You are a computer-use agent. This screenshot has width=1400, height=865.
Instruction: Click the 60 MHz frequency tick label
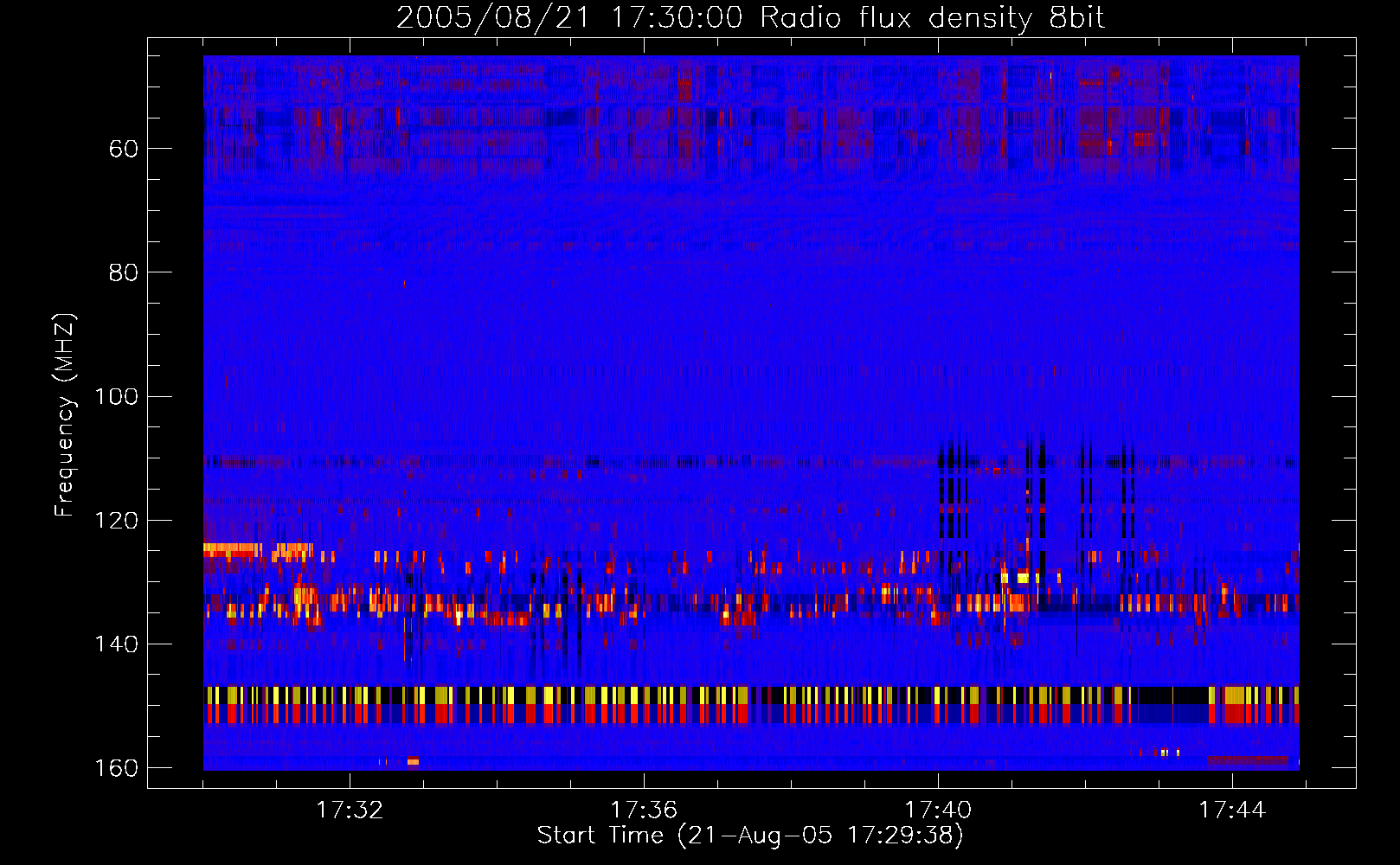point(124,149)
